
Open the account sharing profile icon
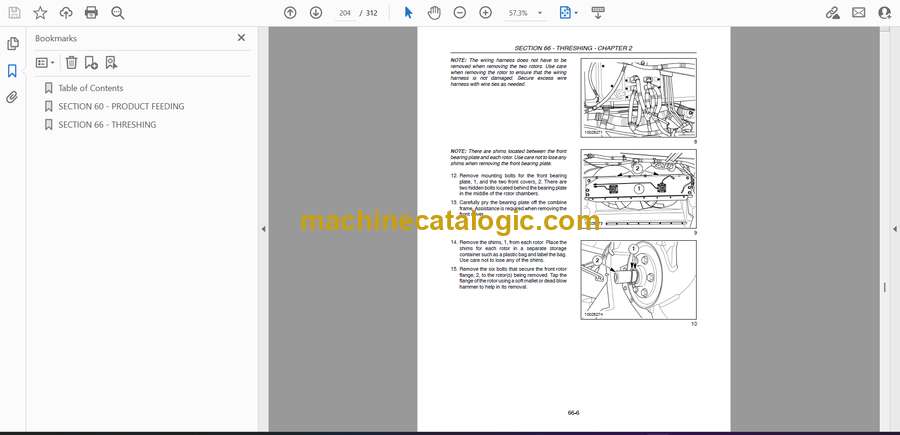(885, 13)
